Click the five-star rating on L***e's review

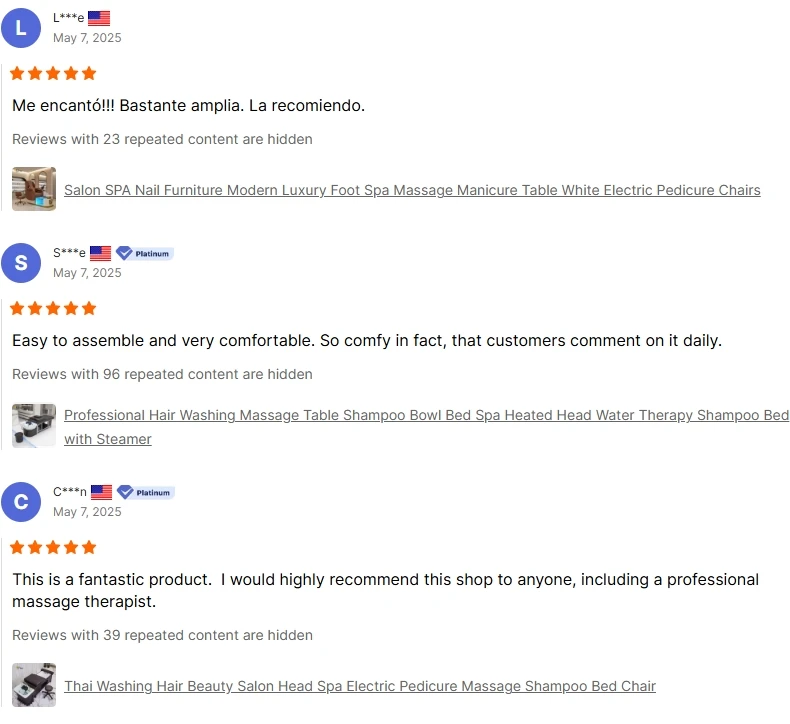coord(54,73)
